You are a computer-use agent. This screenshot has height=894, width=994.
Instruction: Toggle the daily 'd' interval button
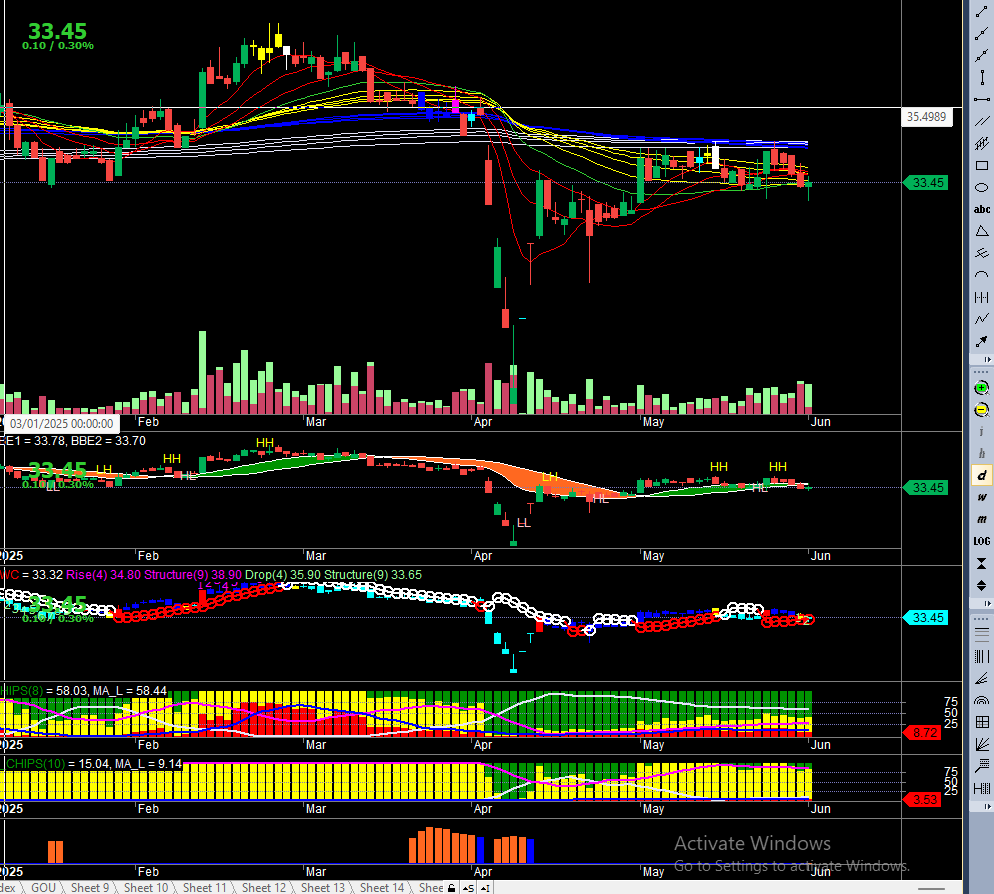click(981, 476)
